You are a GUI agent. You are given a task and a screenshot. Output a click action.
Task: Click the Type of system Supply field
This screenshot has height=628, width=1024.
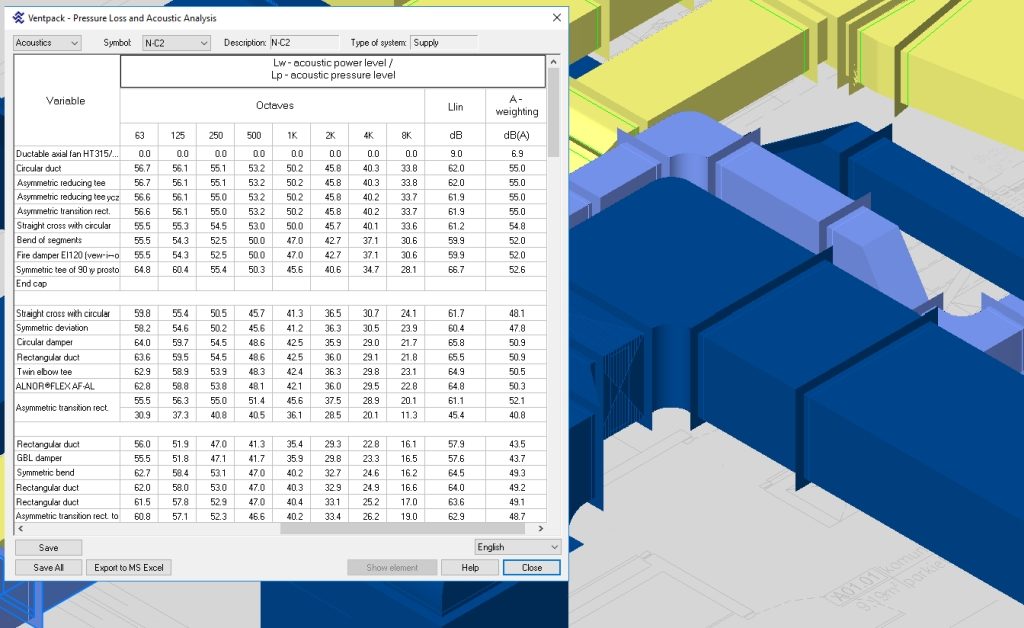coord(443,43)
